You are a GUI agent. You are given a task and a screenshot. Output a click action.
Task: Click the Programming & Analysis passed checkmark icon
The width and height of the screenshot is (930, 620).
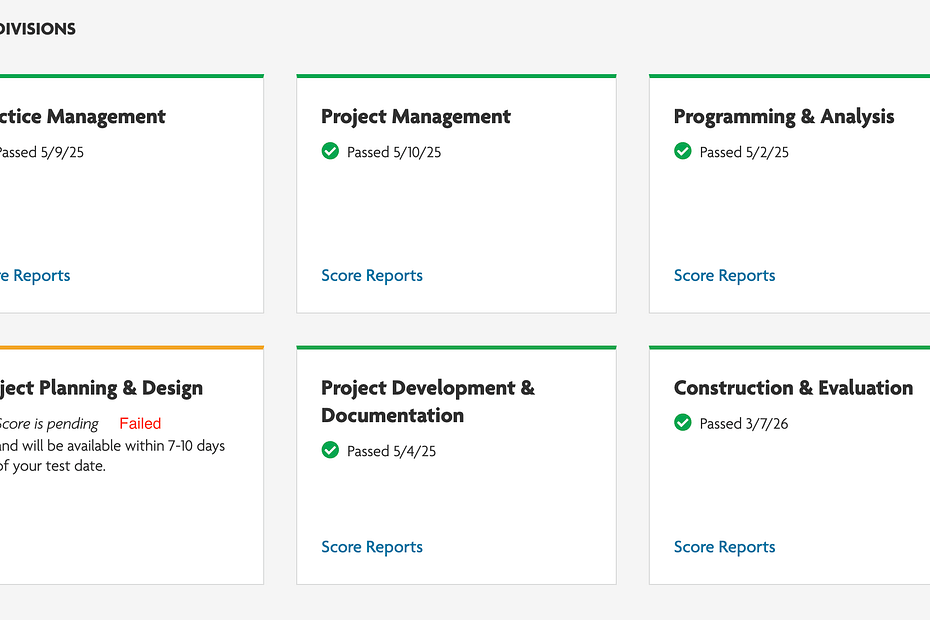click(x=683, y=151)
